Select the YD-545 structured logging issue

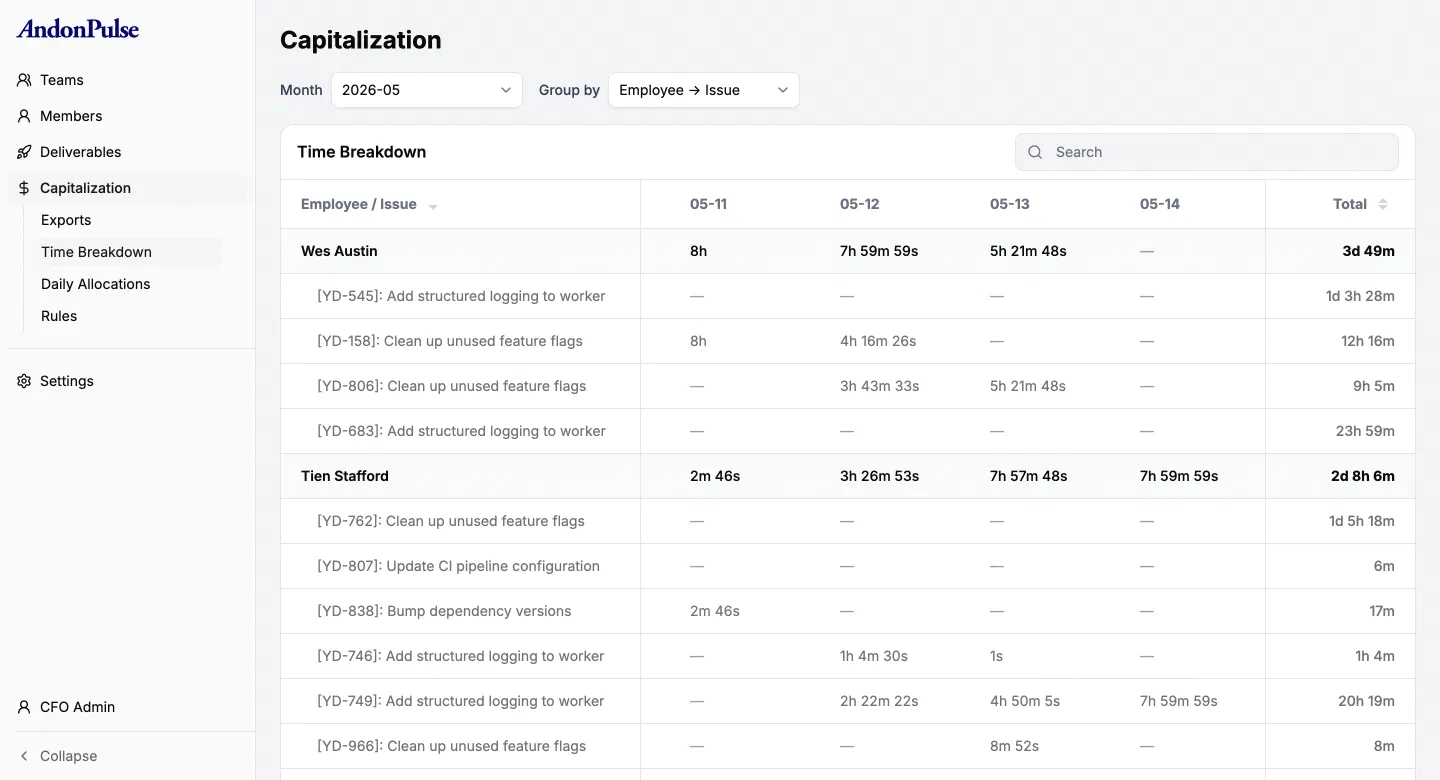(461, 296)
